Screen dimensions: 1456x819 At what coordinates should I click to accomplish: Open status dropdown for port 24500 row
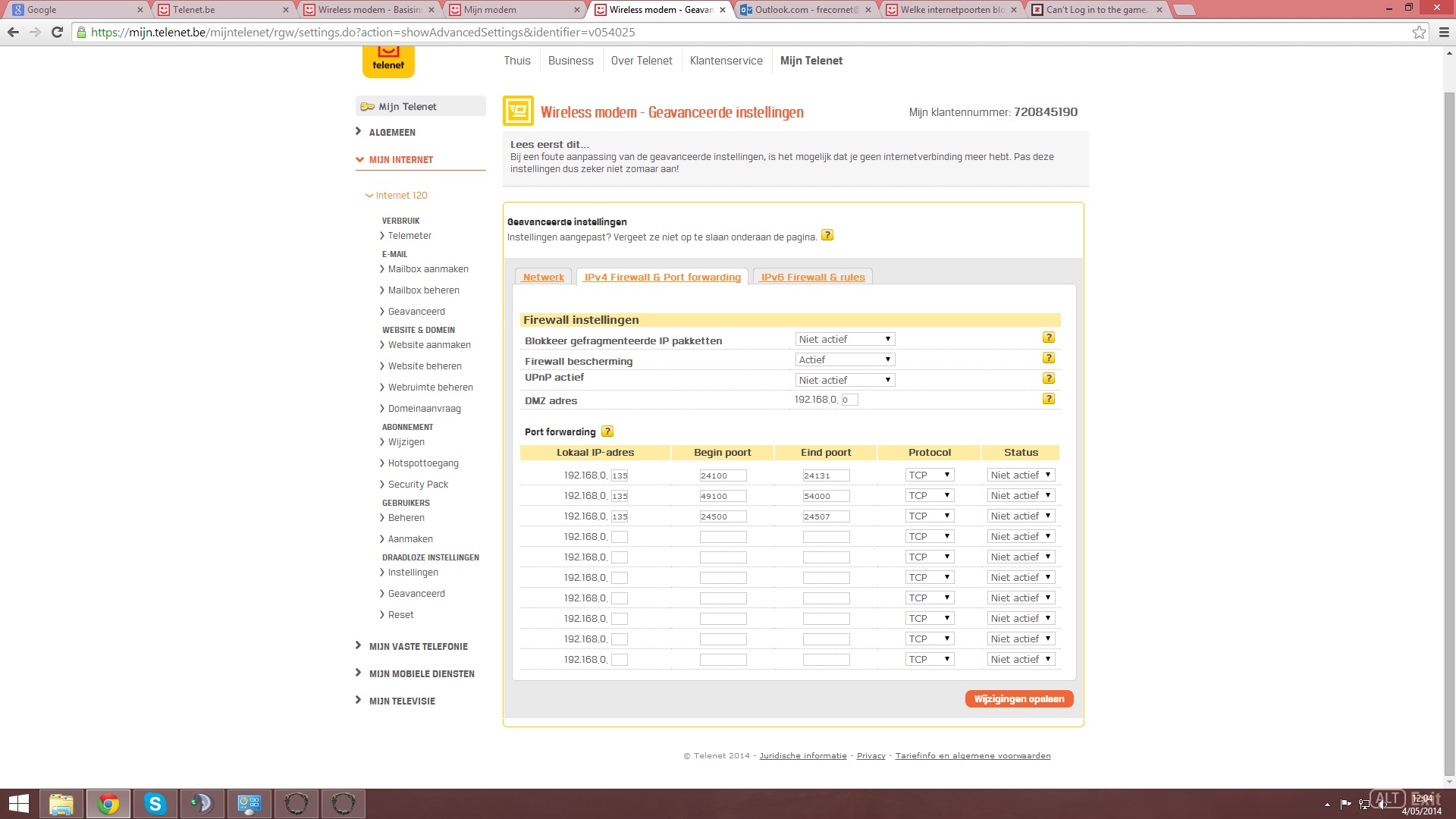pyautogui.click(x=1021, y=516)
